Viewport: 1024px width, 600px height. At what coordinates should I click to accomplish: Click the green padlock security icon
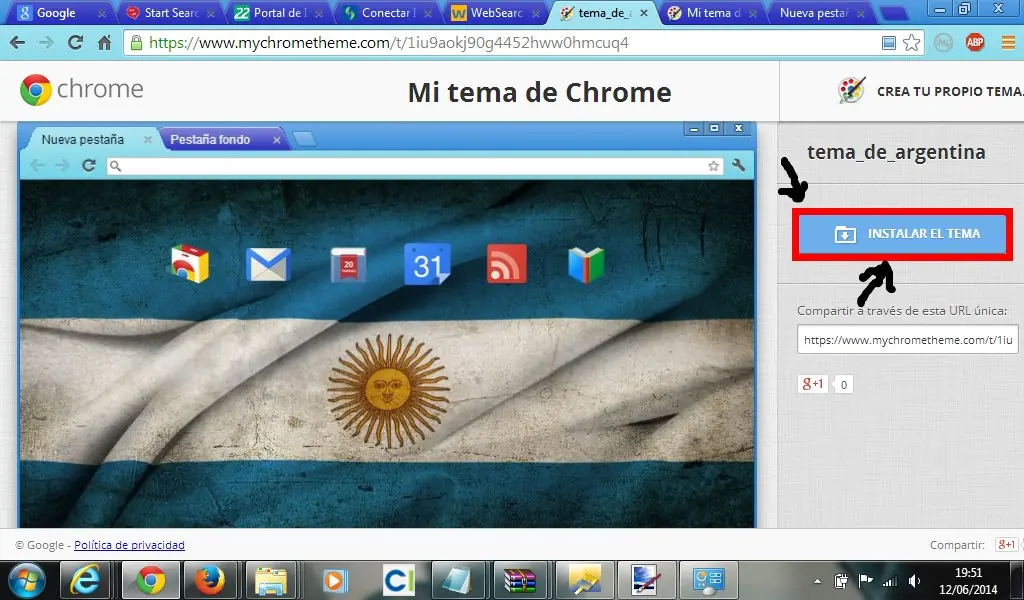point(136,43)
